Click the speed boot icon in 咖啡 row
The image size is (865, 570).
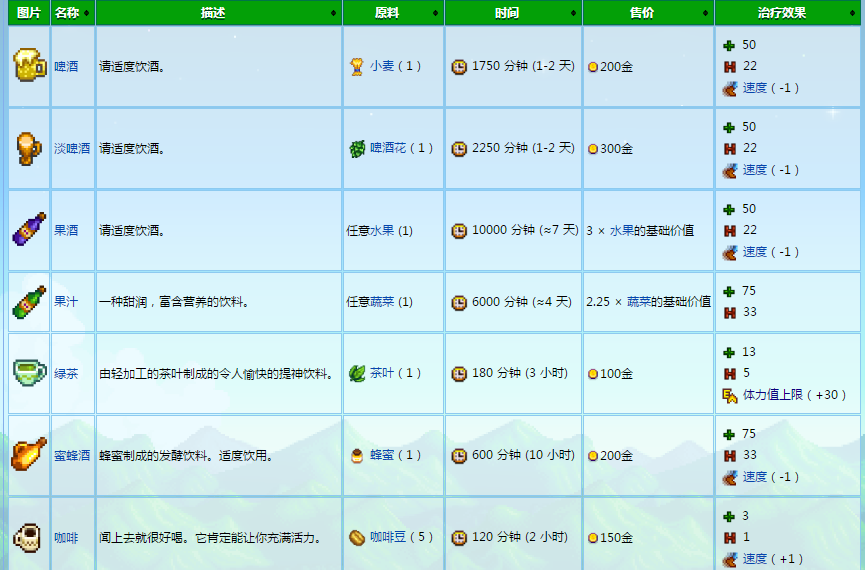pos(730,559)
